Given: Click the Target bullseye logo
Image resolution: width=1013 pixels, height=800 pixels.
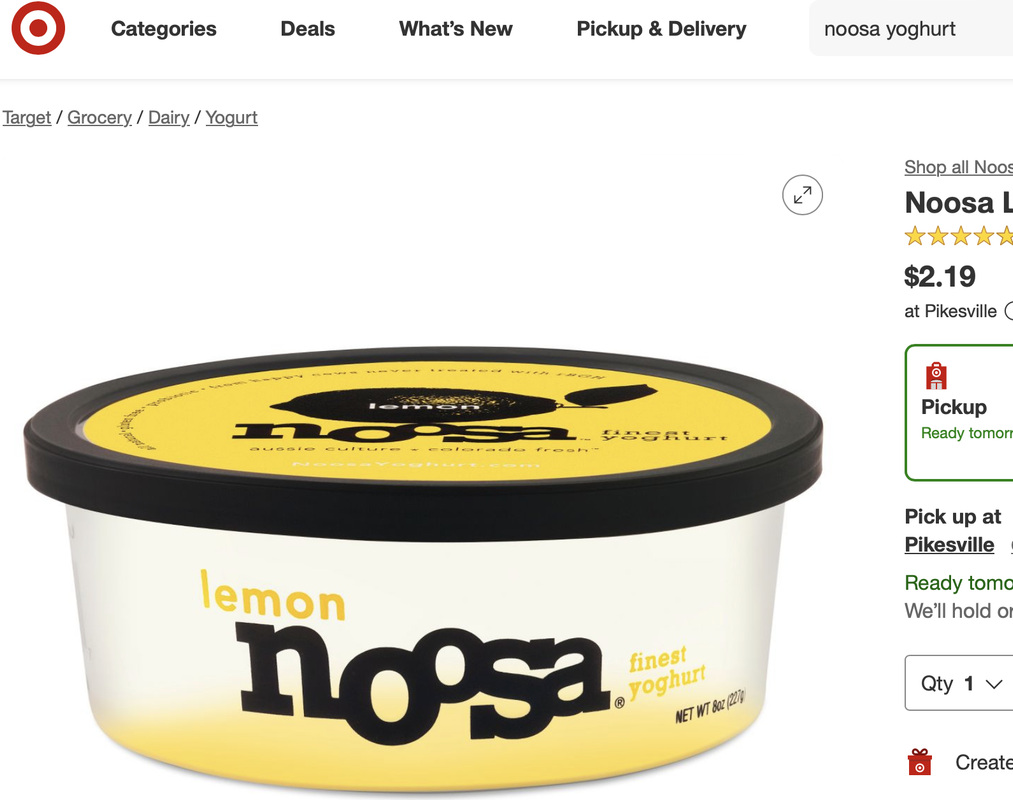Looking at the screenshot, I should coord(38,28).
